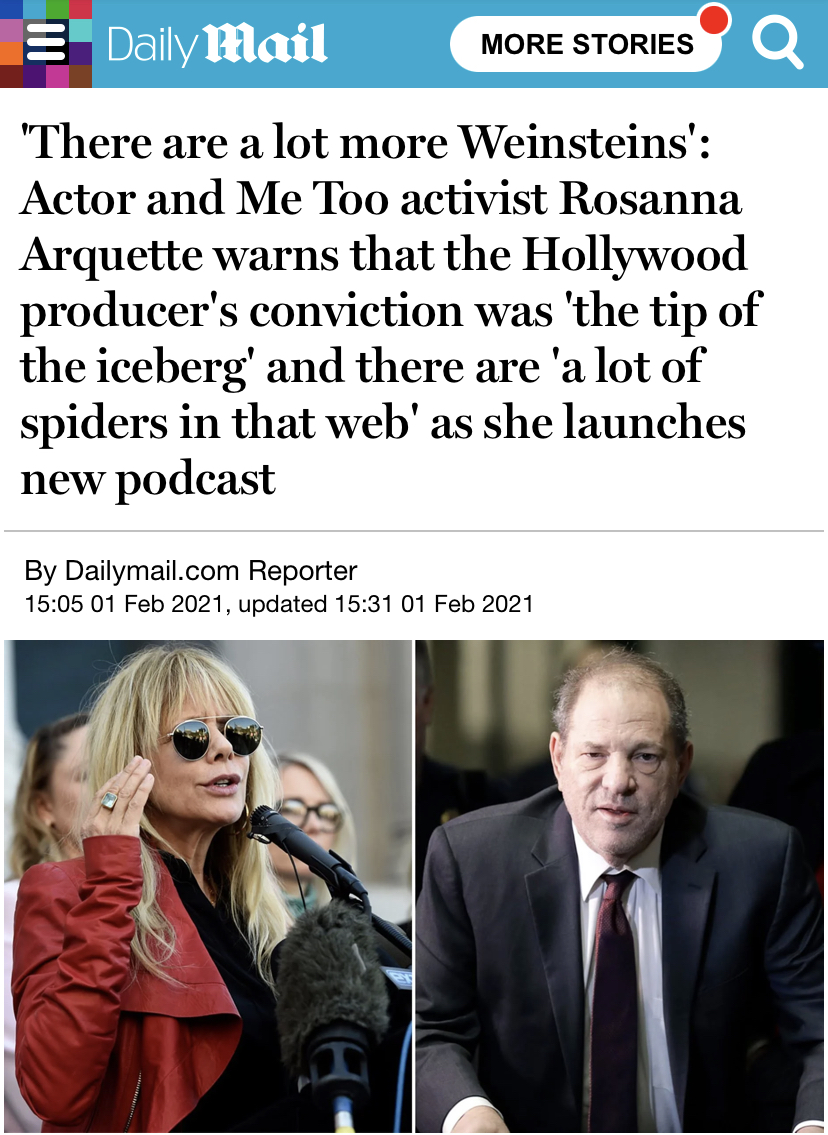Tap the search magnifier icon

[x=777, y=43]
